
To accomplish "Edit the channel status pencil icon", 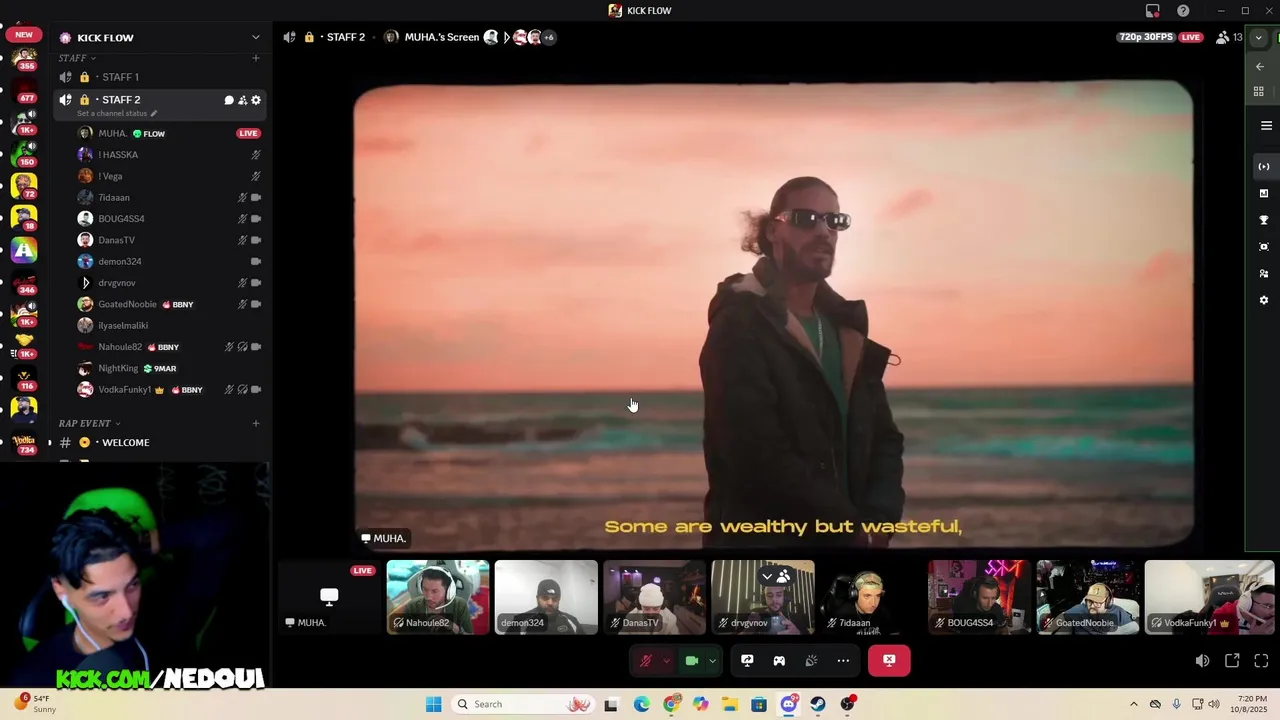I will click(x=154, y=113).
